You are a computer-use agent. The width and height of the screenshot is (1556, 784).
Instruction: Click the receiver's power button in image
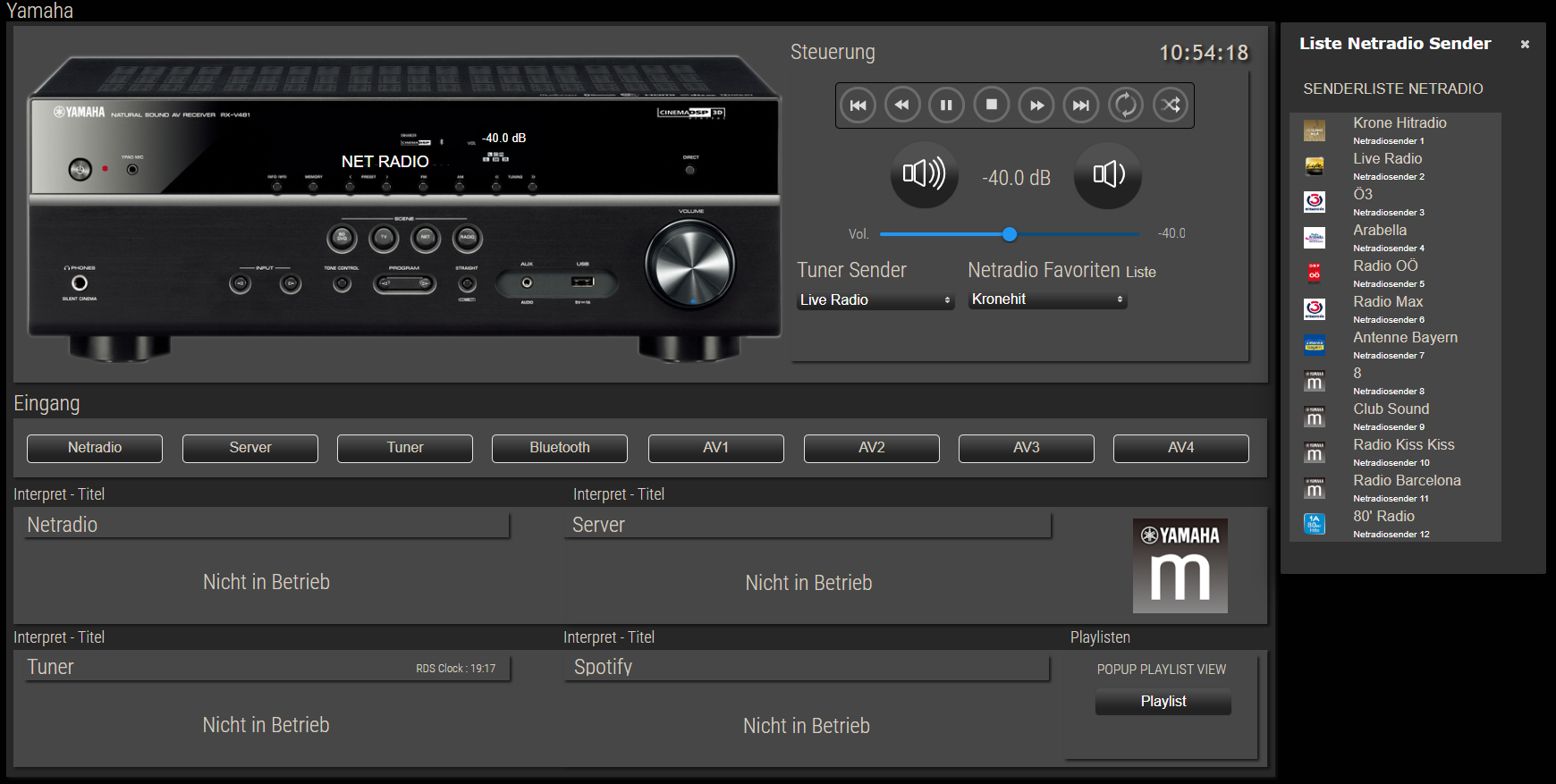point(80,169)
